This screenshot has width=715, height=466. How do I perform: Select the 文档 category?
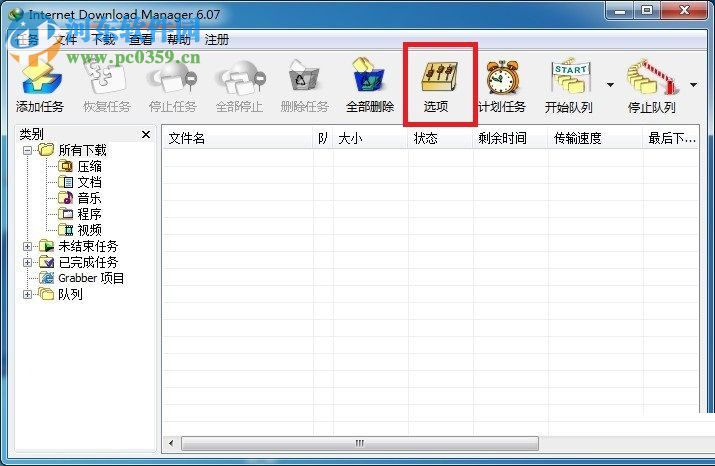(80, 182)
